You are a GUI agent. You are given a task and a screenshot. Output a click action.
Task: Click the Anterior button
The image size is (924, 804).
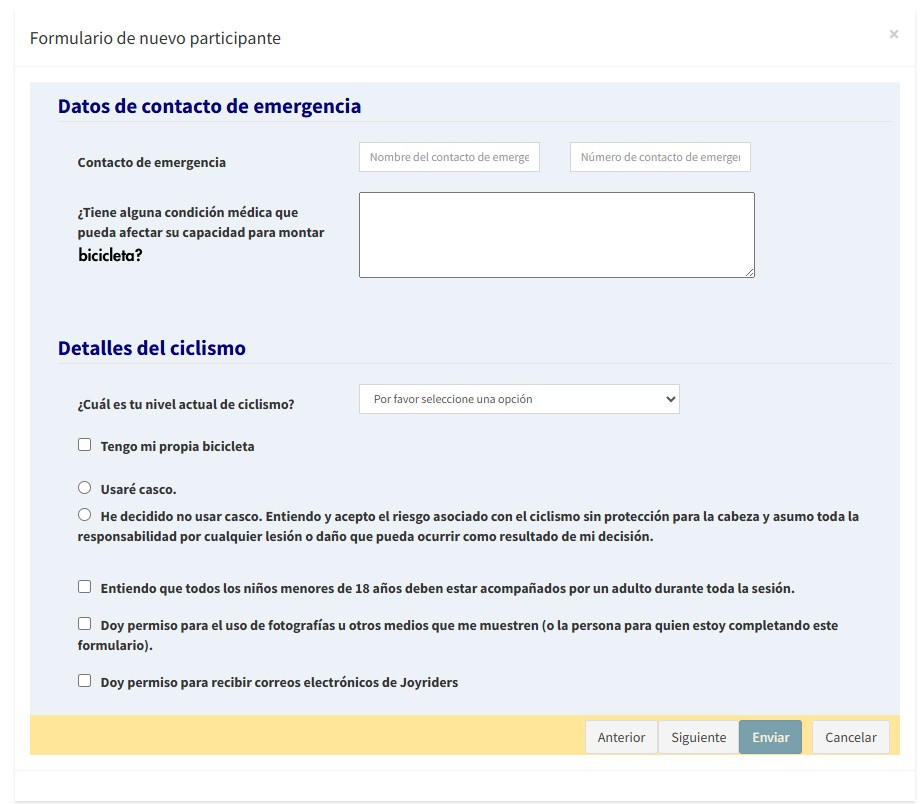(621, 737)
